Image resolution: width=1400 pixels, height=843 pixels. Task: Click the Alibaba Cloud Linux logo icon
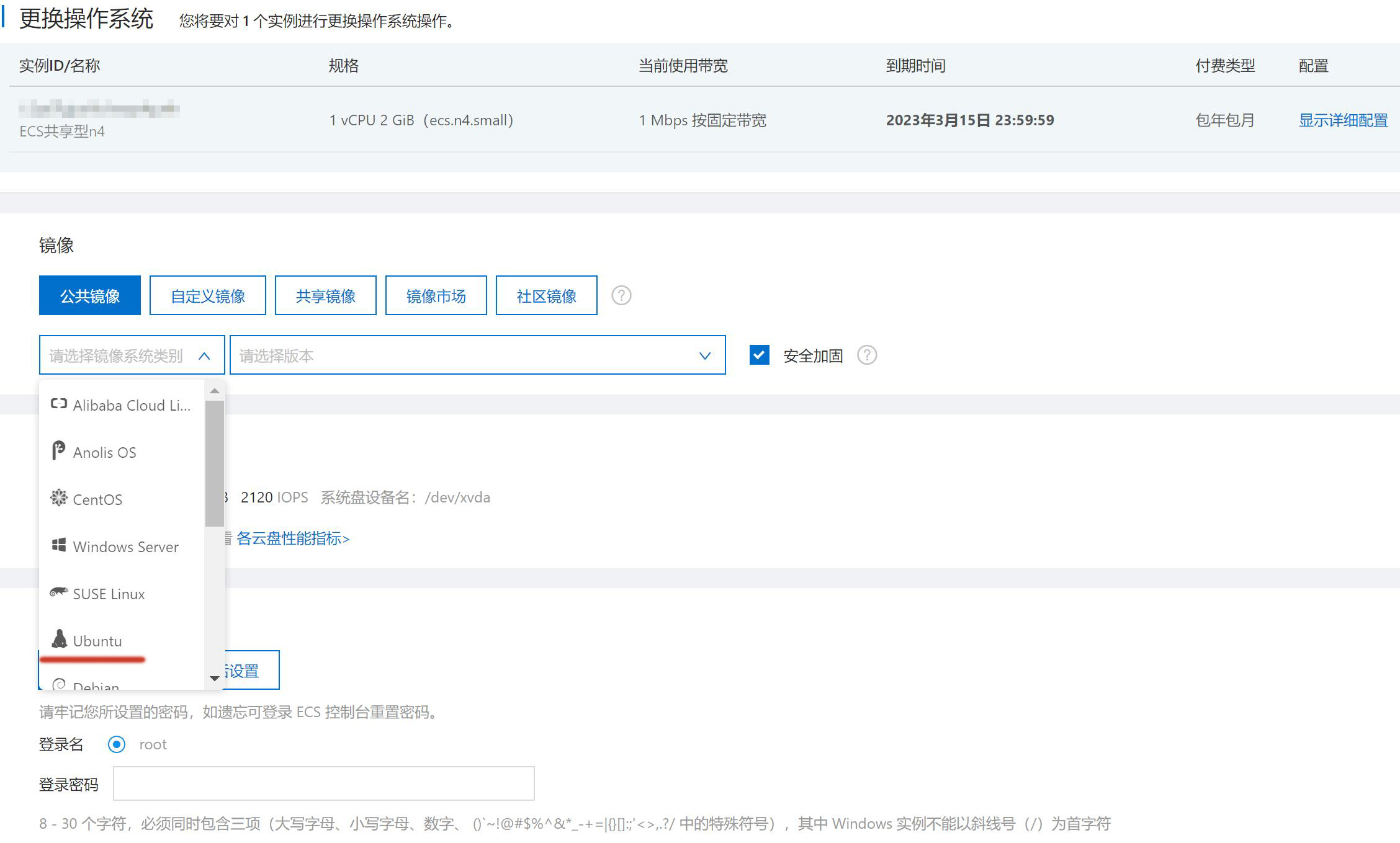tap(58, 404)
